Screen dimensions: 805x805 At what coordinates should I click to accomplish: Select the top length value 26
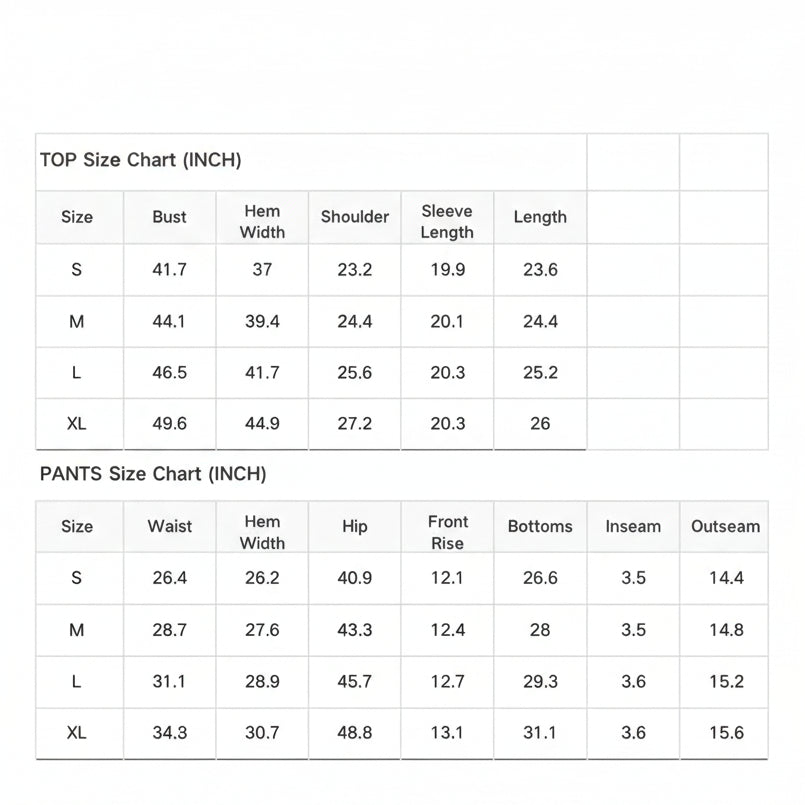(540, 424)
